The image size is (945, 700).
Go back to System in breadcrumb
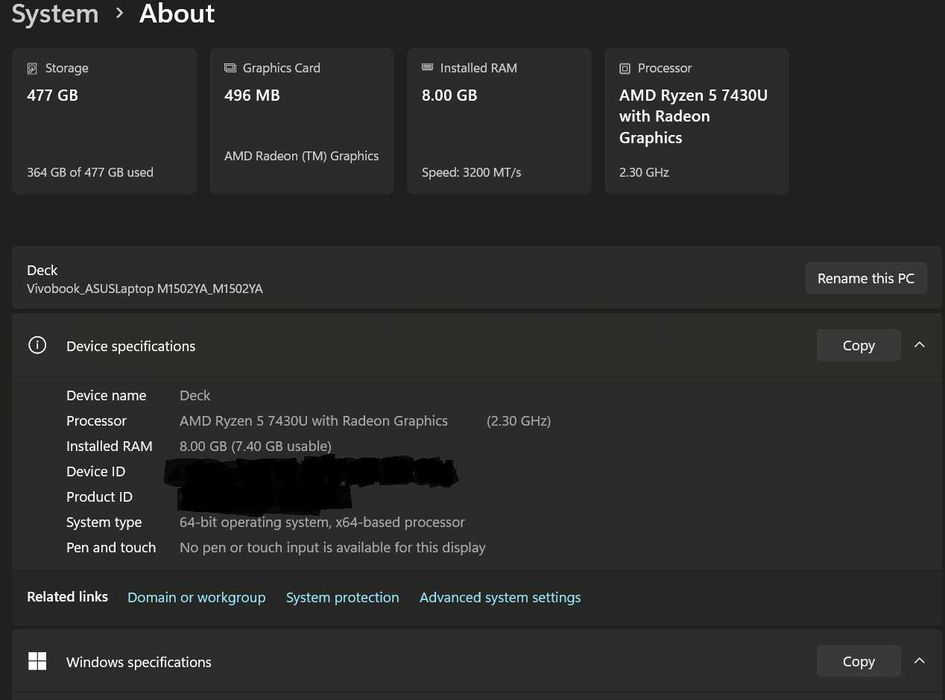55,13
